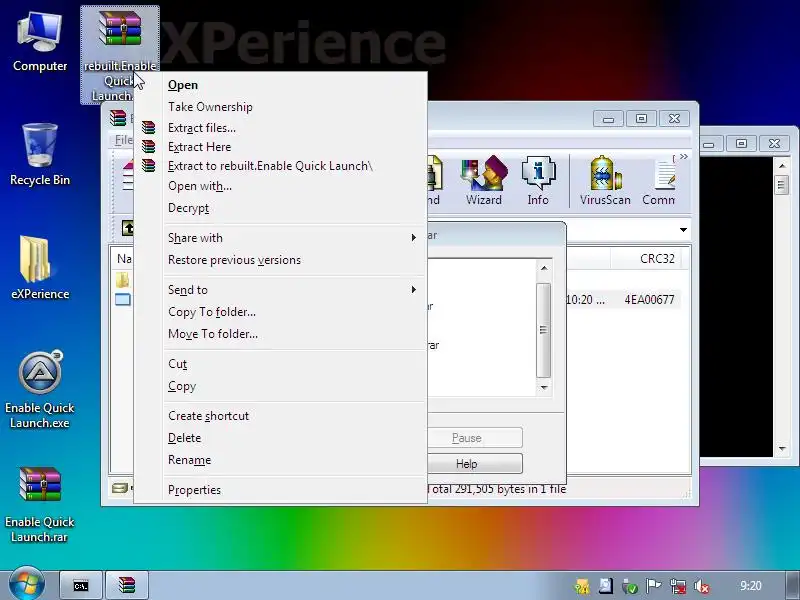Click the Wizard toolbar icon in WinRAR
The image size is (800, 600).
[484, 181]
